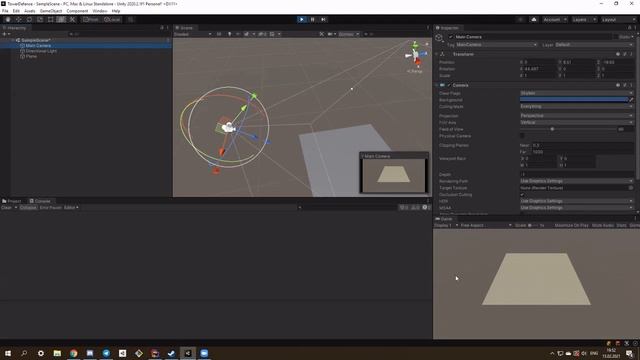This screenshot has width=640, height=360.
Task: Open the Tag dropdown
Action: (x=496, y=44)
